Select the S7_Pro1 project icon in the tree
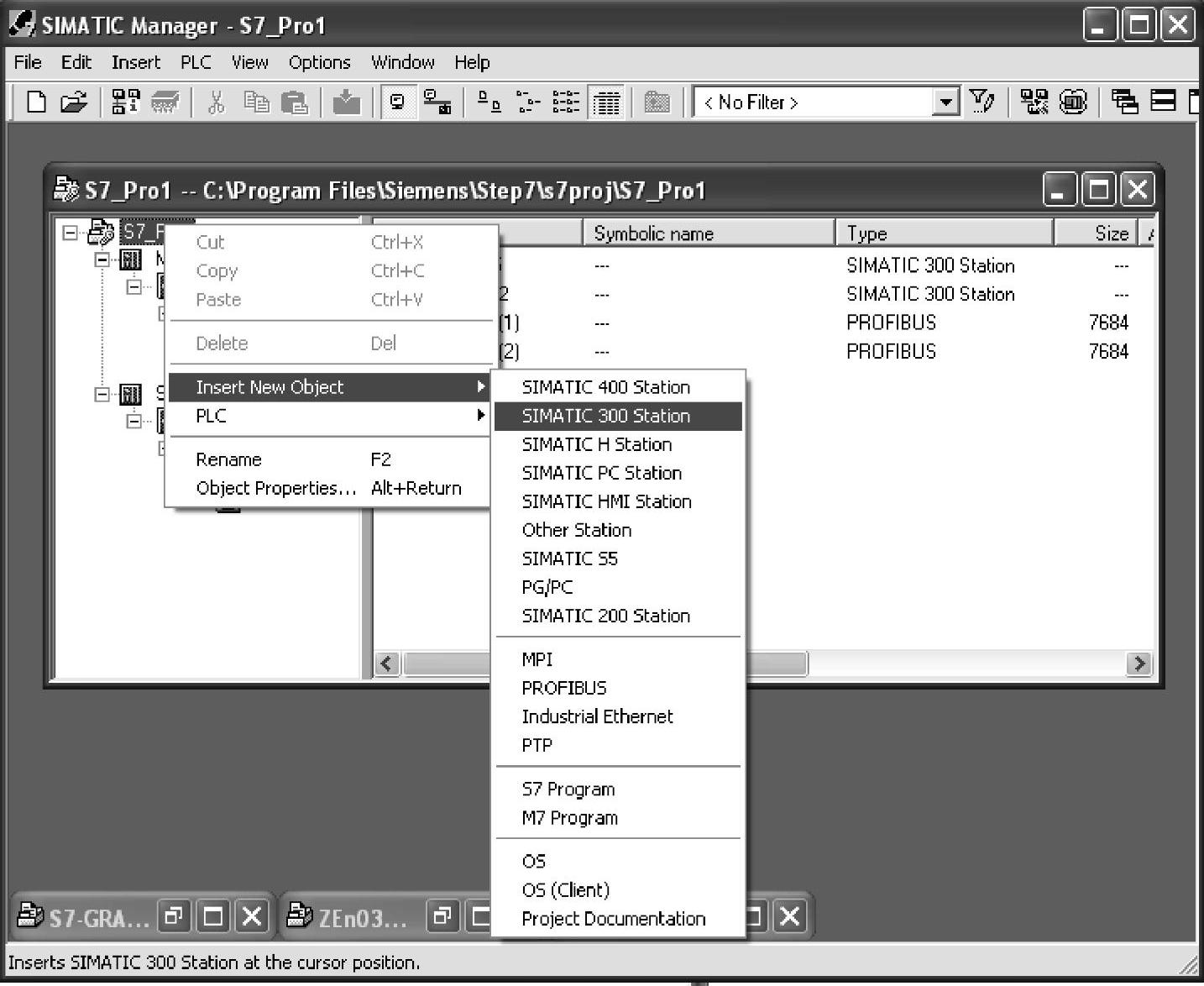1204x986 pixels. point(102,231)
